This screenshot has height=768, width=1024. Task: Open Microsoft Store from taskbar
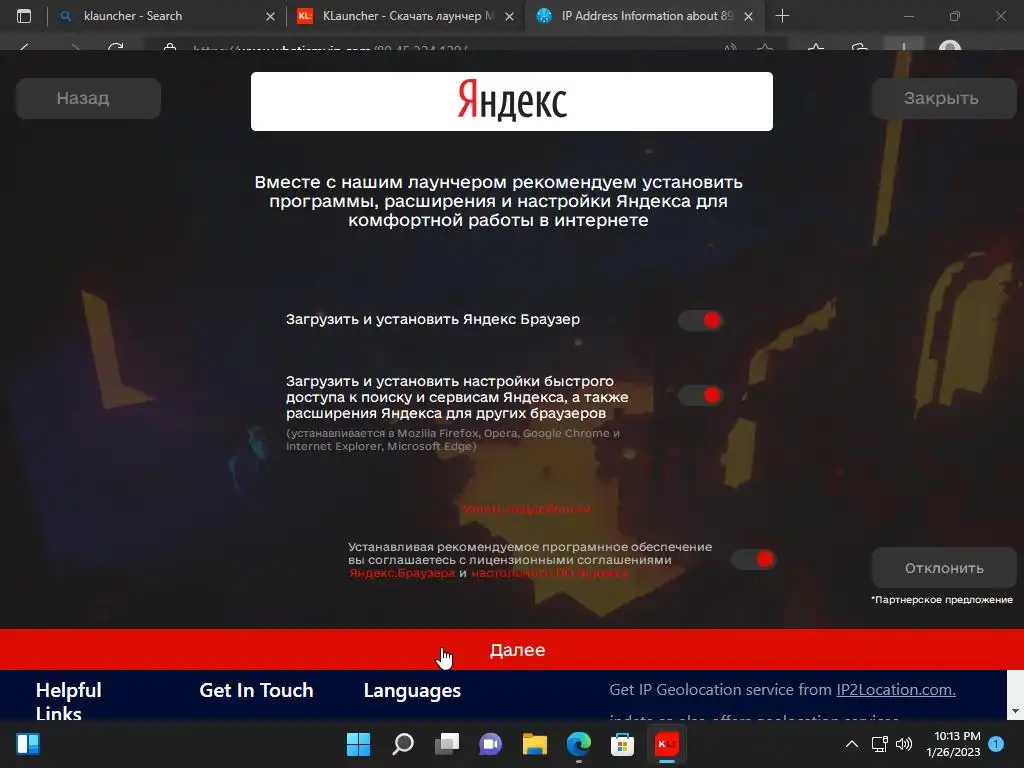(x=622, y=744)
